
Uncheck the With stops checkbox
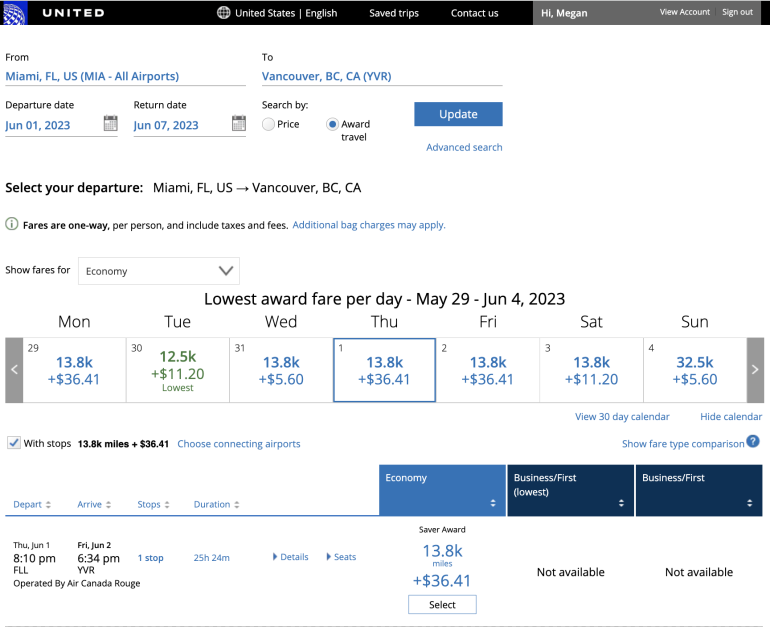click(x=13, y=443)
